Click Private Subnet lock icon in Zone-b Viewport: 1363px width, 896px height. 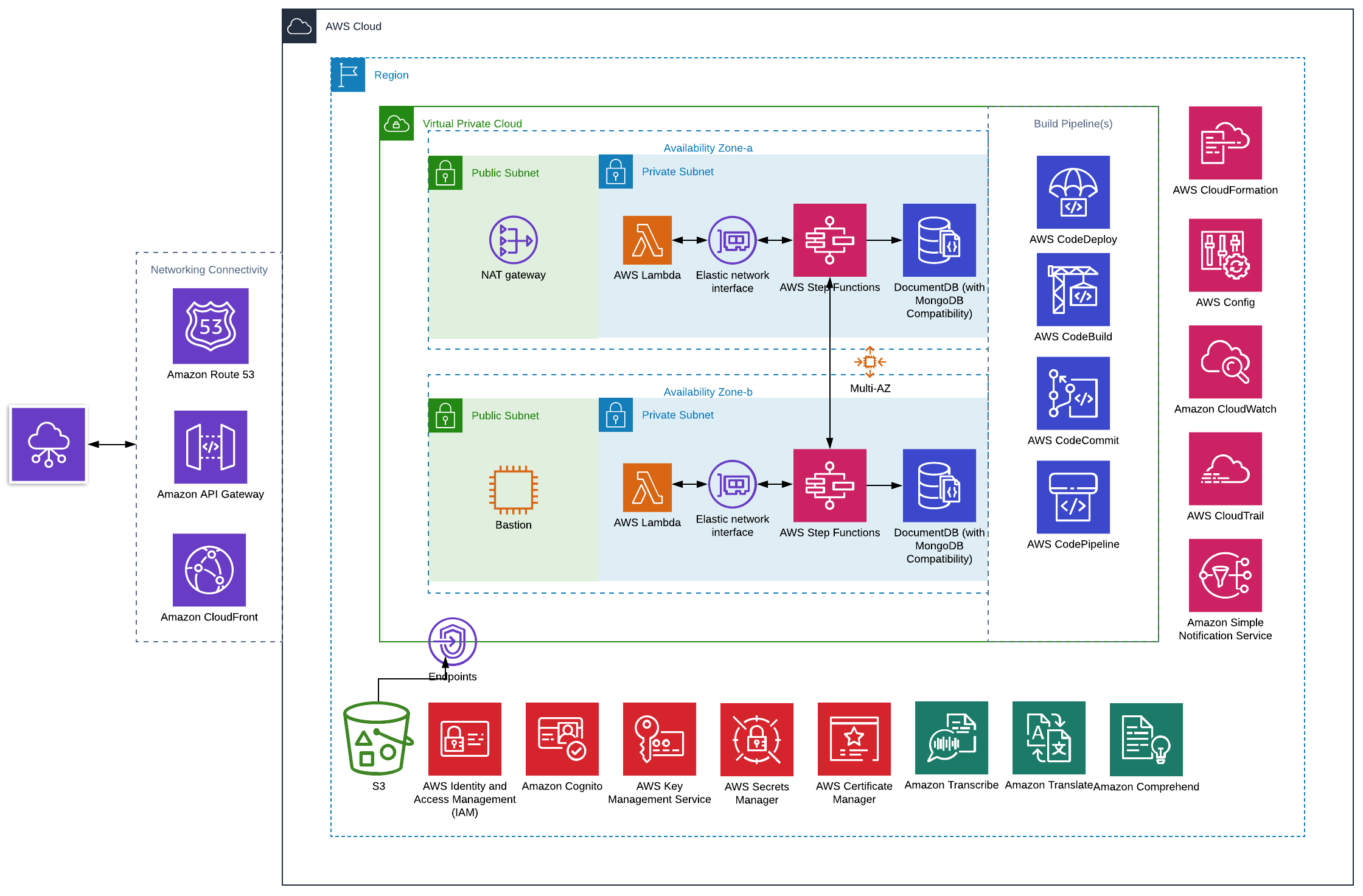pos(616,415)
